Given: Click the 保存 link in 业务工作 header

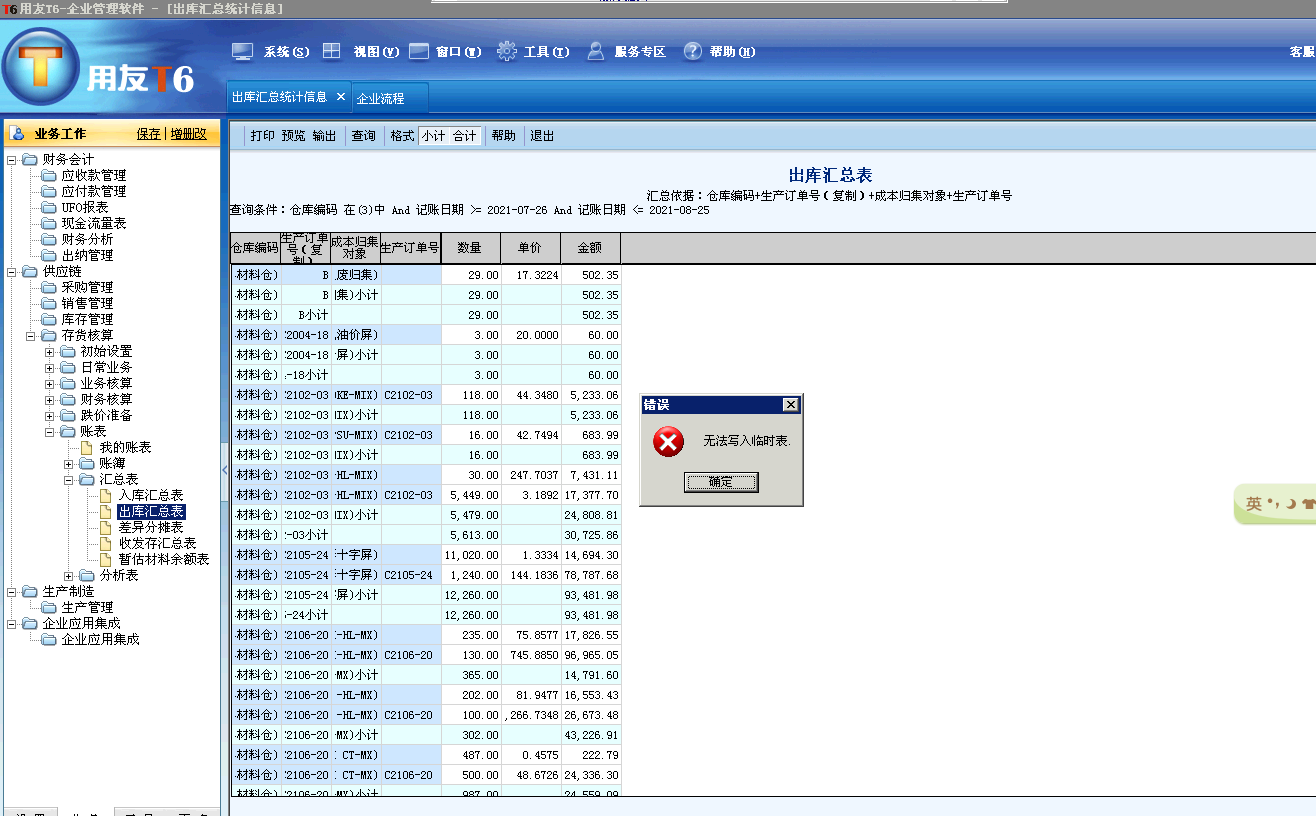Looking at the screenshot, I should click(149, 134).
